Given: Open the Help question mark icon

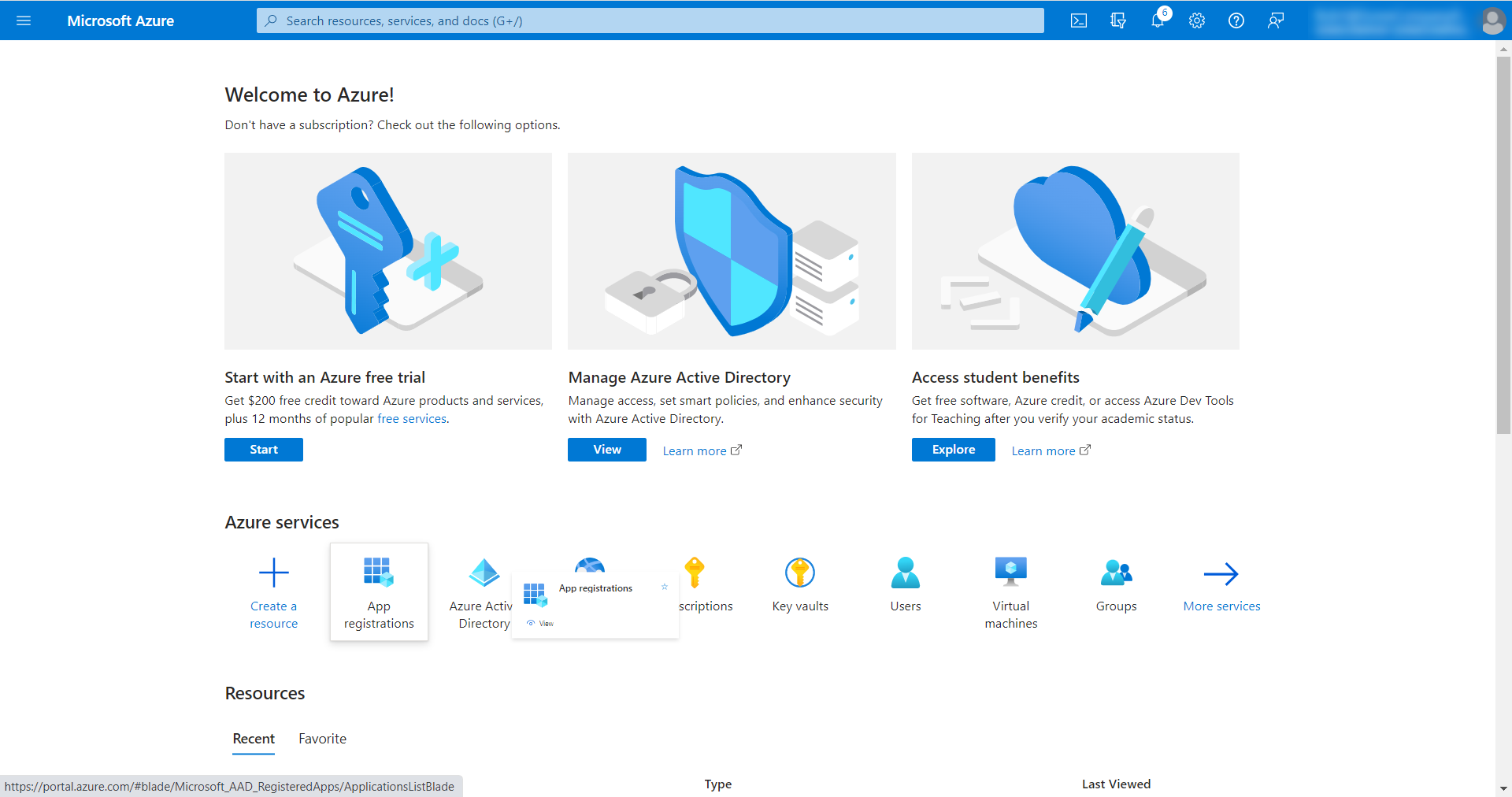Looking at the screenshot, I should (1236, 20).
